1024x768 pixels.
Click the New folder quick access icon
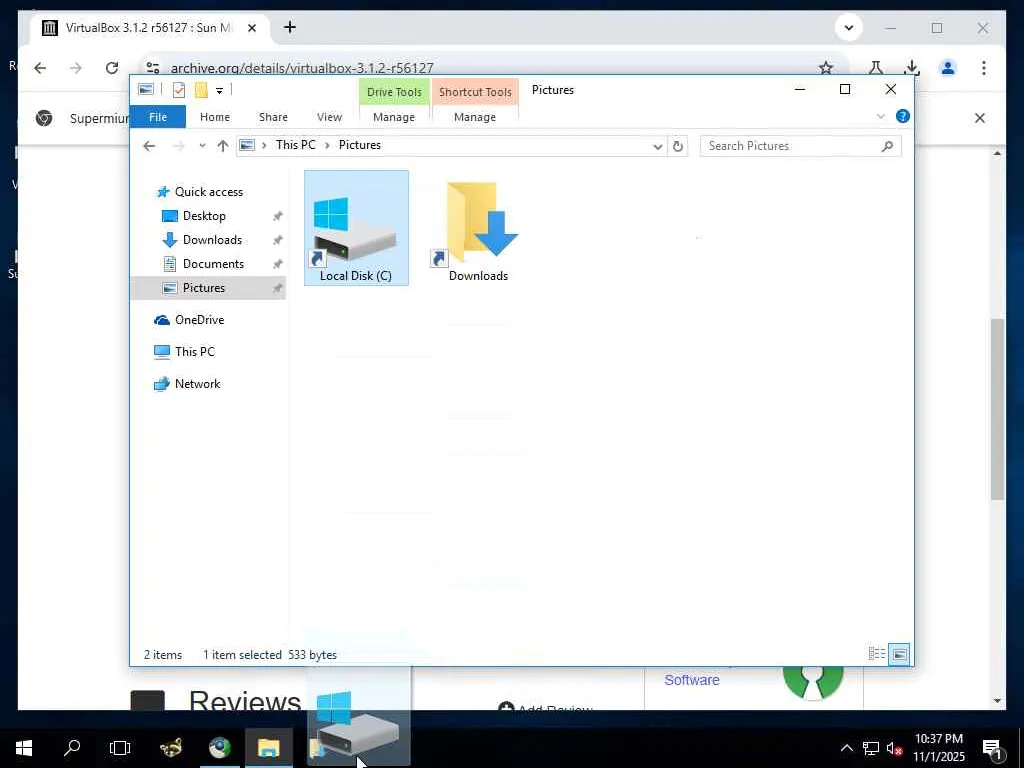[201, 90]
